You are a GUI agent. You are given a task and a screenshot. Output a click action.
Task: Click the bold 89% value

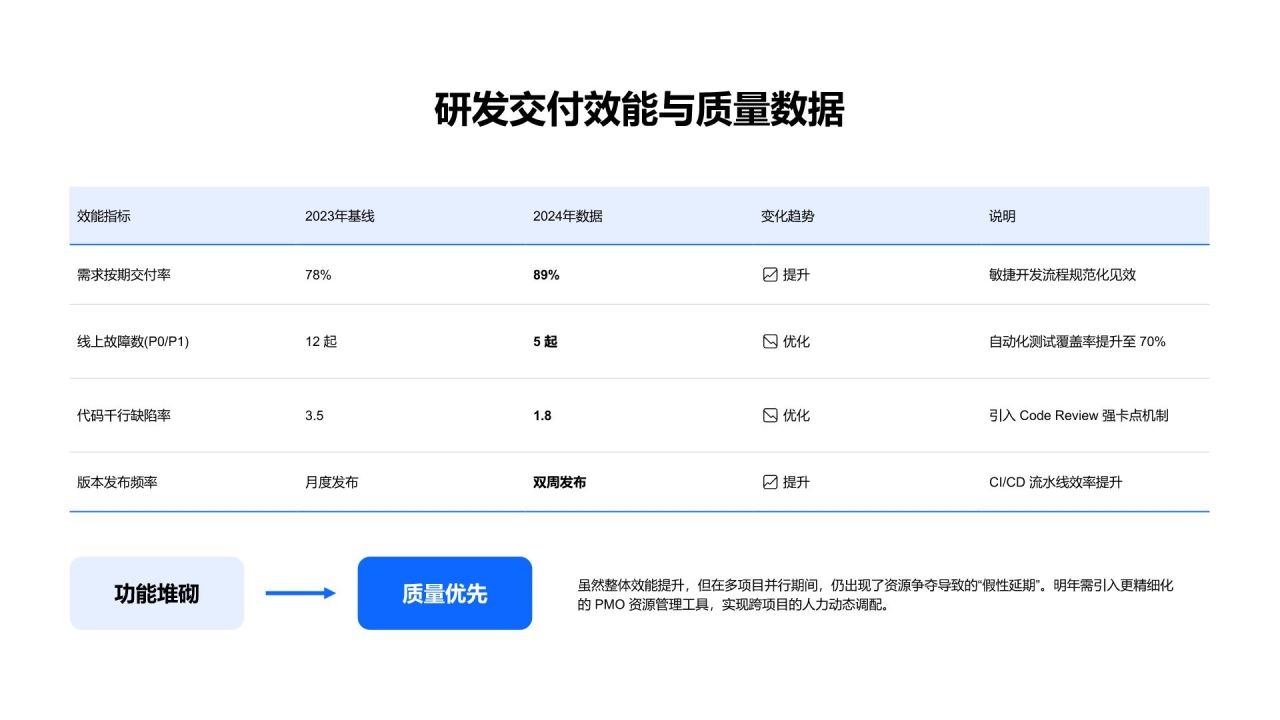coord(546,275)
